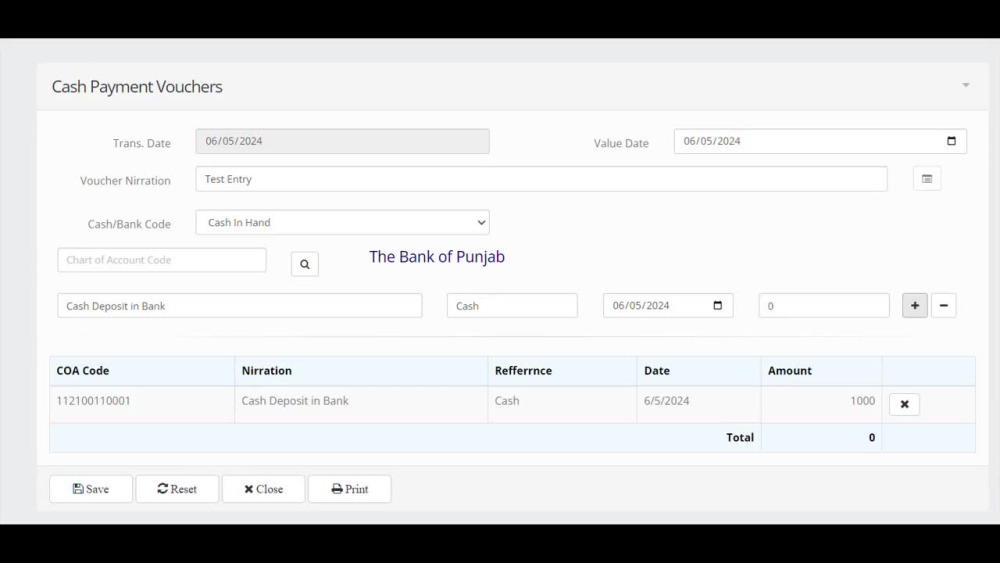Click the 'Voucher Nirration' label
This screenshot has width=1000, height=563.
125,181
